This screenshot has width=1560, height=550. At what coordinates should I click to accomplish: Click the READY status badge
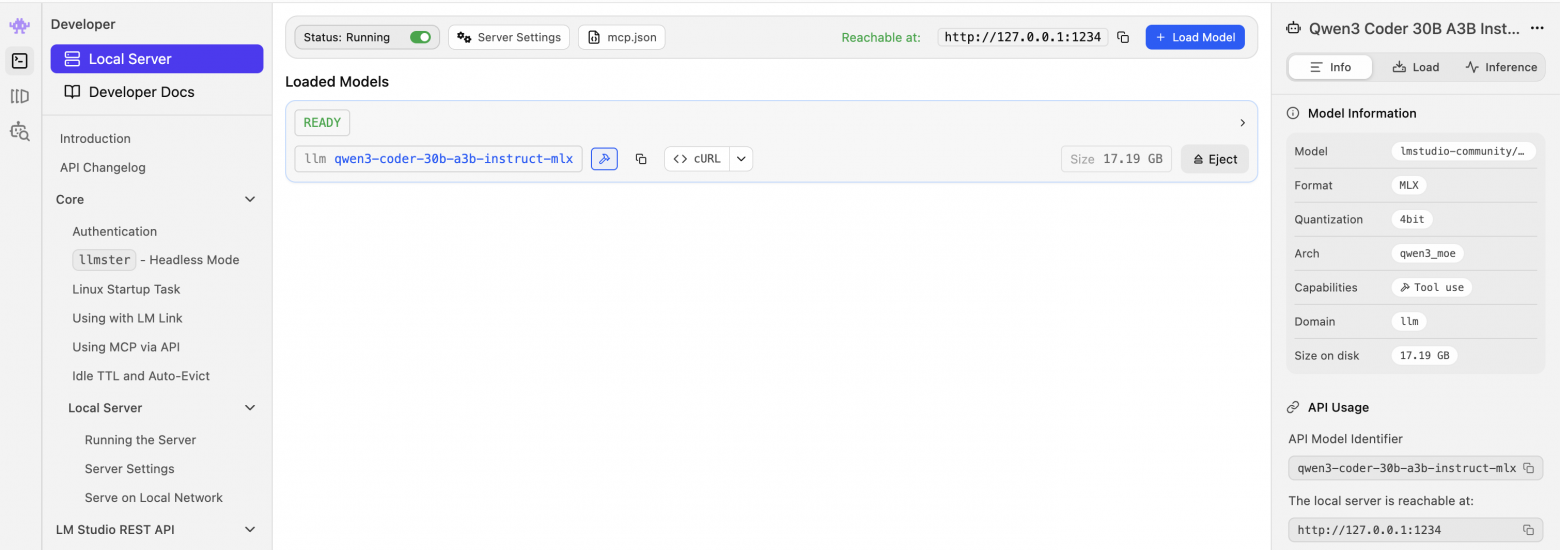(322, 123)
